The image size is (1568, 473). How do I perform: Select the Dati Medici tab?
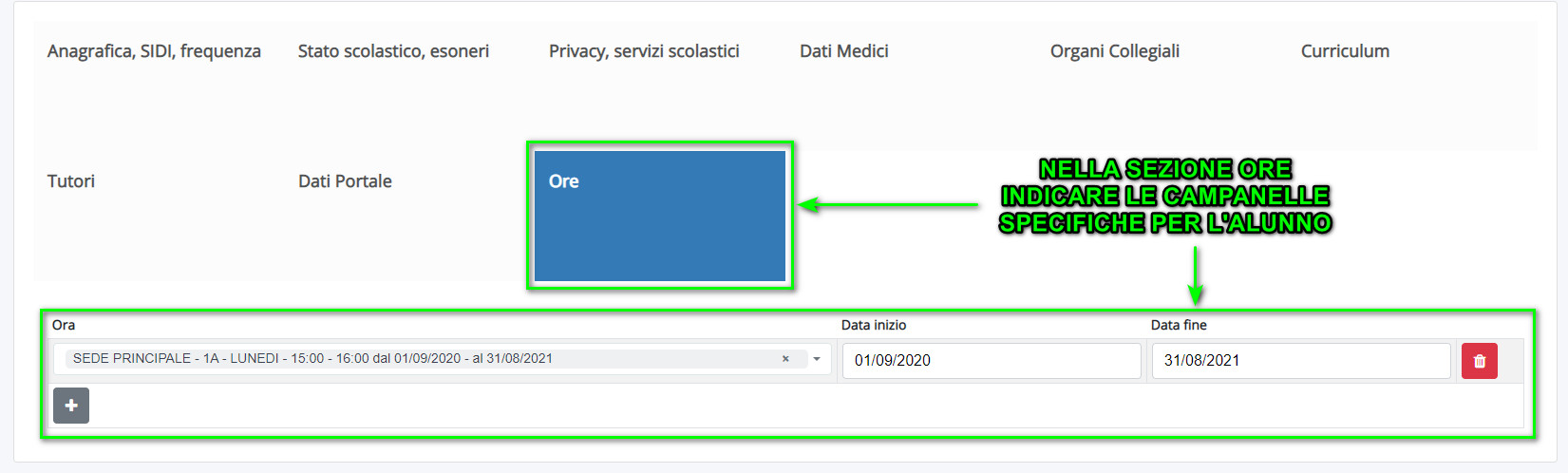[844, 51]
